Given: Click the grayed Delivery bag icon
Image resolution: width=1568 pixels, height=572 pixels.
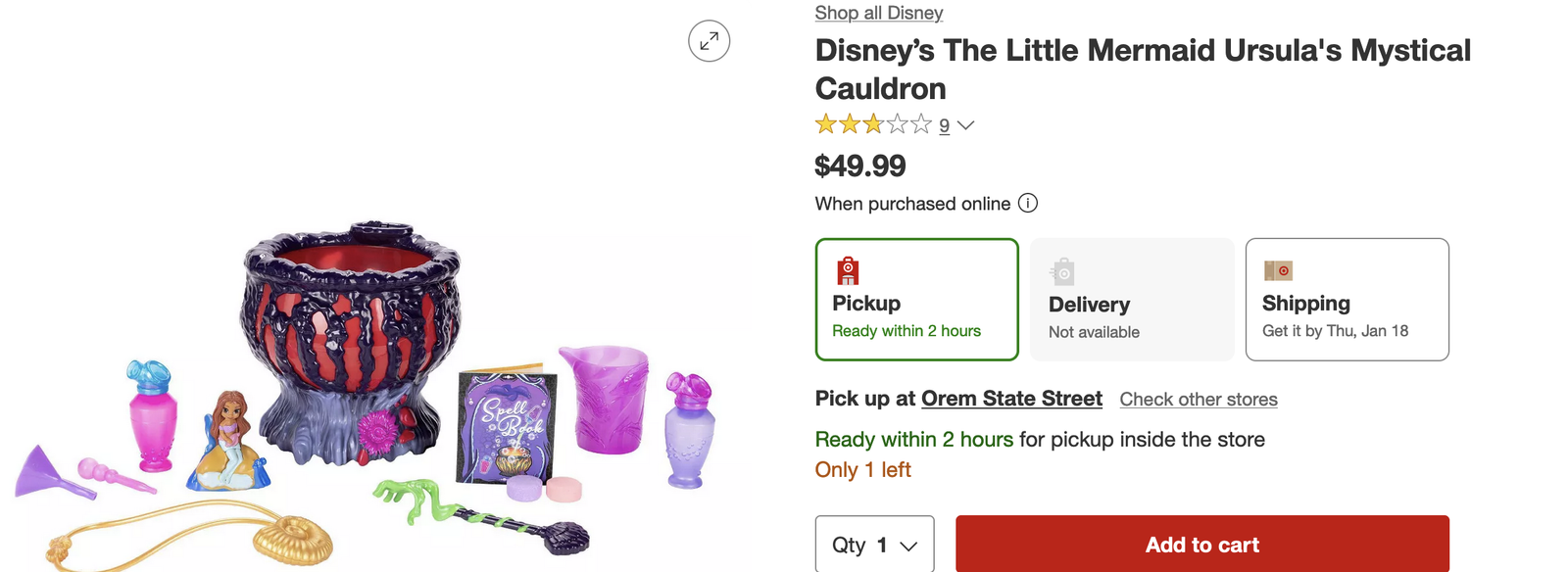Looking at the screenshot, I should [x=1062, y=271].
